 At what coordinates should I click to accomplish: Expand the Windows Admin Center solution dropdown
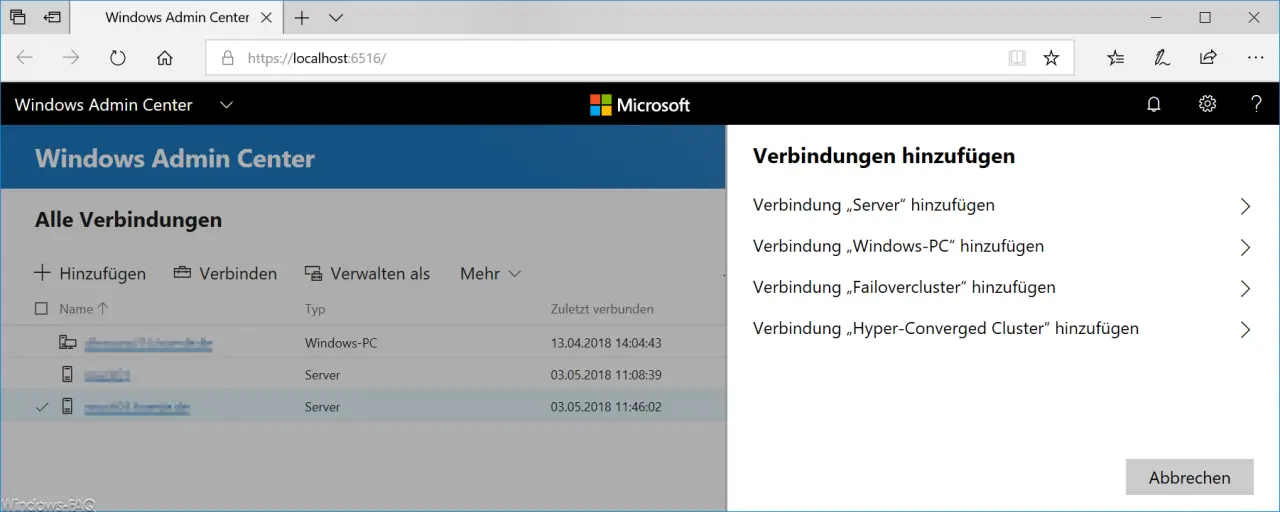226,105
